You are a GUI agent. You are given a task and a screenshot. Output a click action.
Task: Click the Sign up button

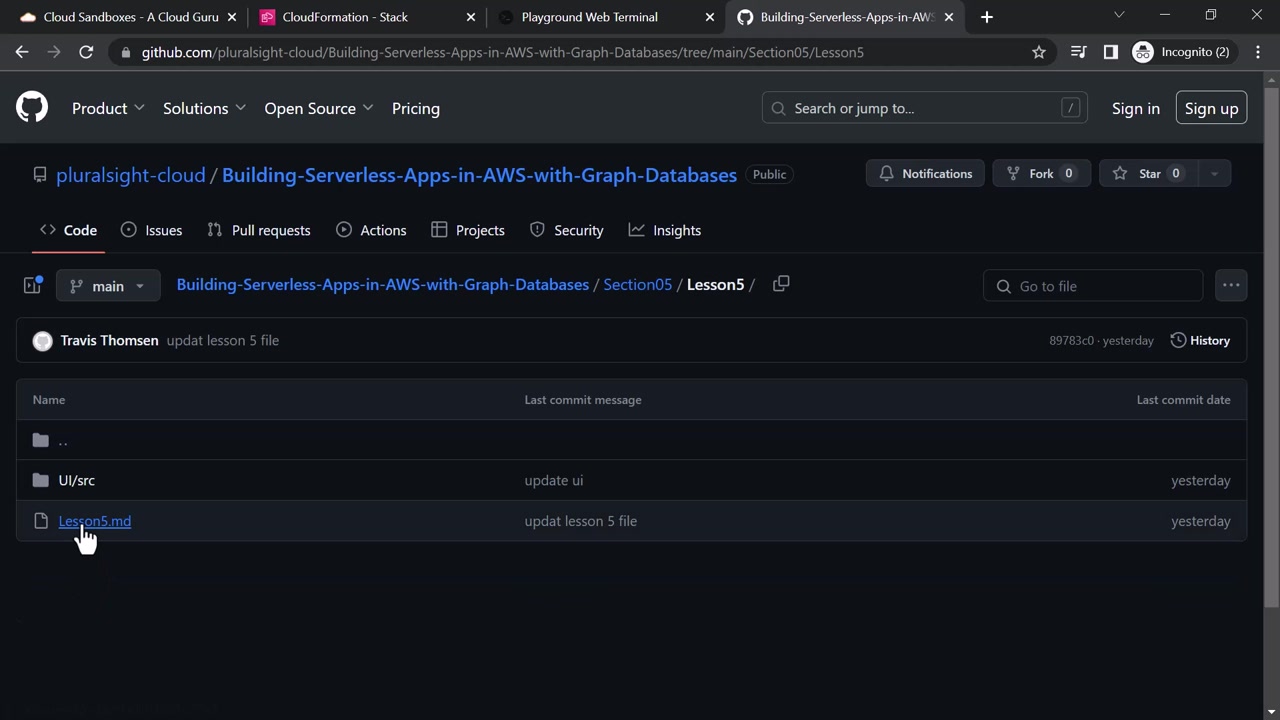tap(1211, 108)
